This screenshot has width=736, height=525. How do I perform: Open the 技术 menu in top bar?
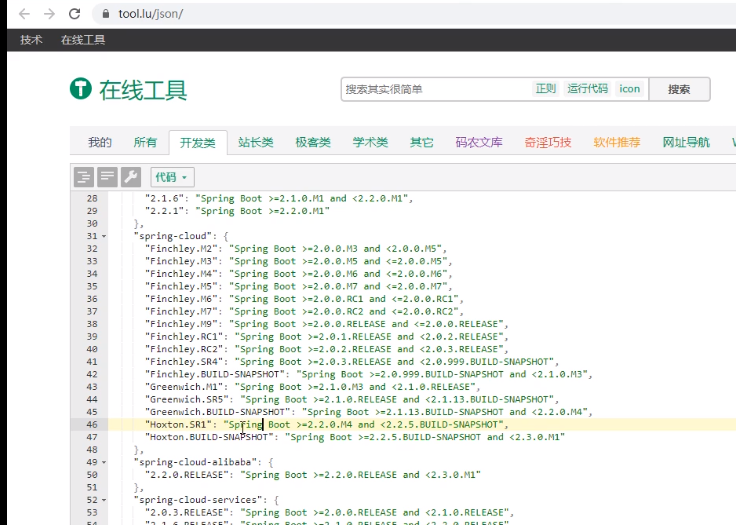coord(31,40)
